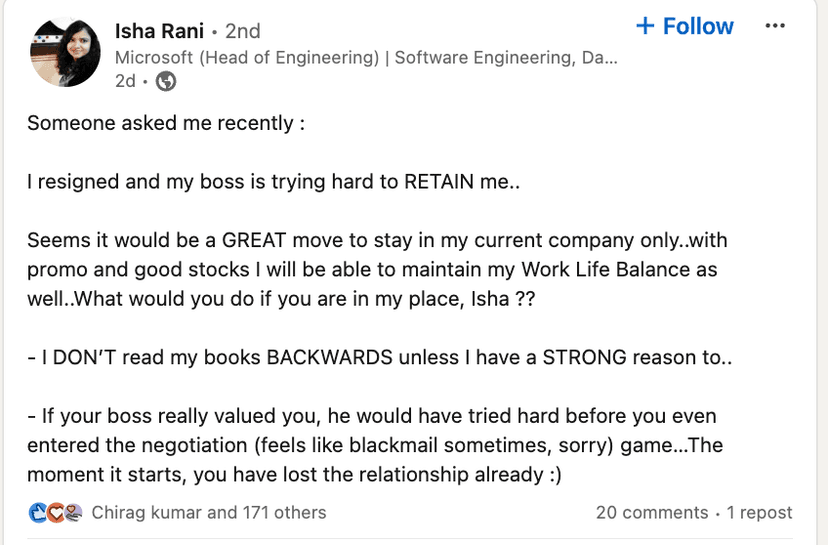The height and width of the screenshot is (545, 828).
Task: Click the 2d post timestamp
Action: 125,82
